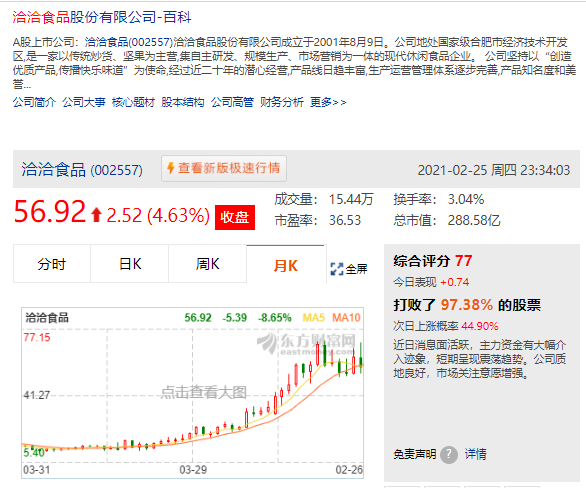
Task: Click the lightning icon on 极速行情 button
Action: coord(171,168)
